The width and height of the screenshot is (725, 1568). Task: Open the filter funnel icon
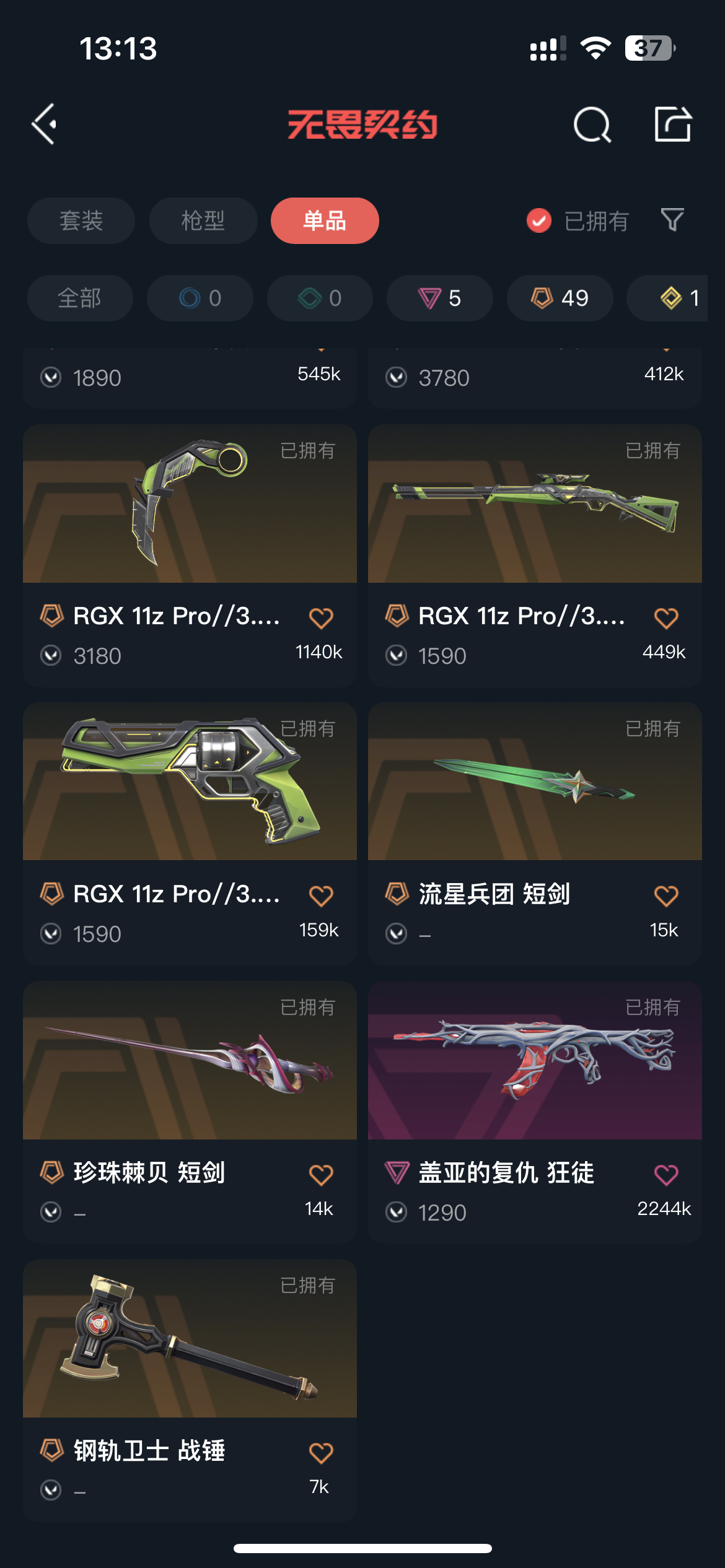672,220
